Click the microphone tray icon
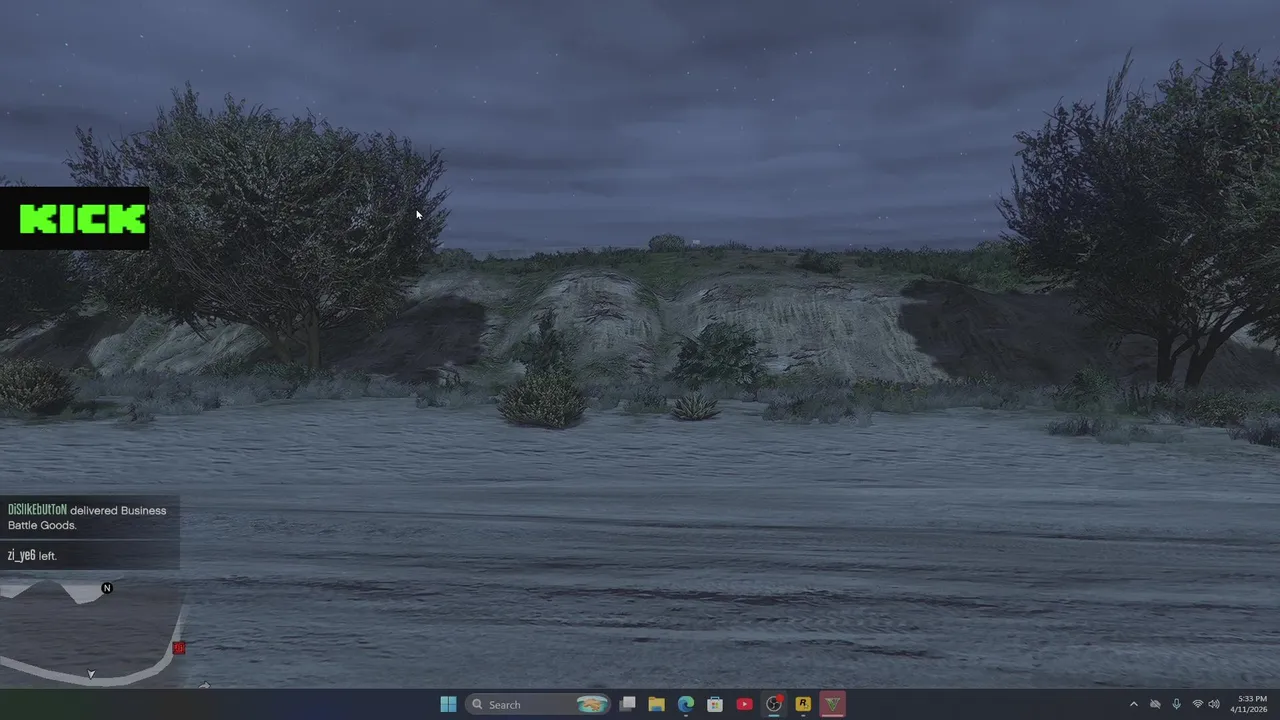 point(1176,704)
